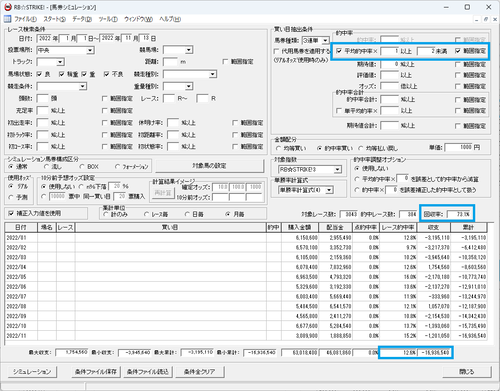Expand the 重量種別 dropdown

[x=189, y=87]
